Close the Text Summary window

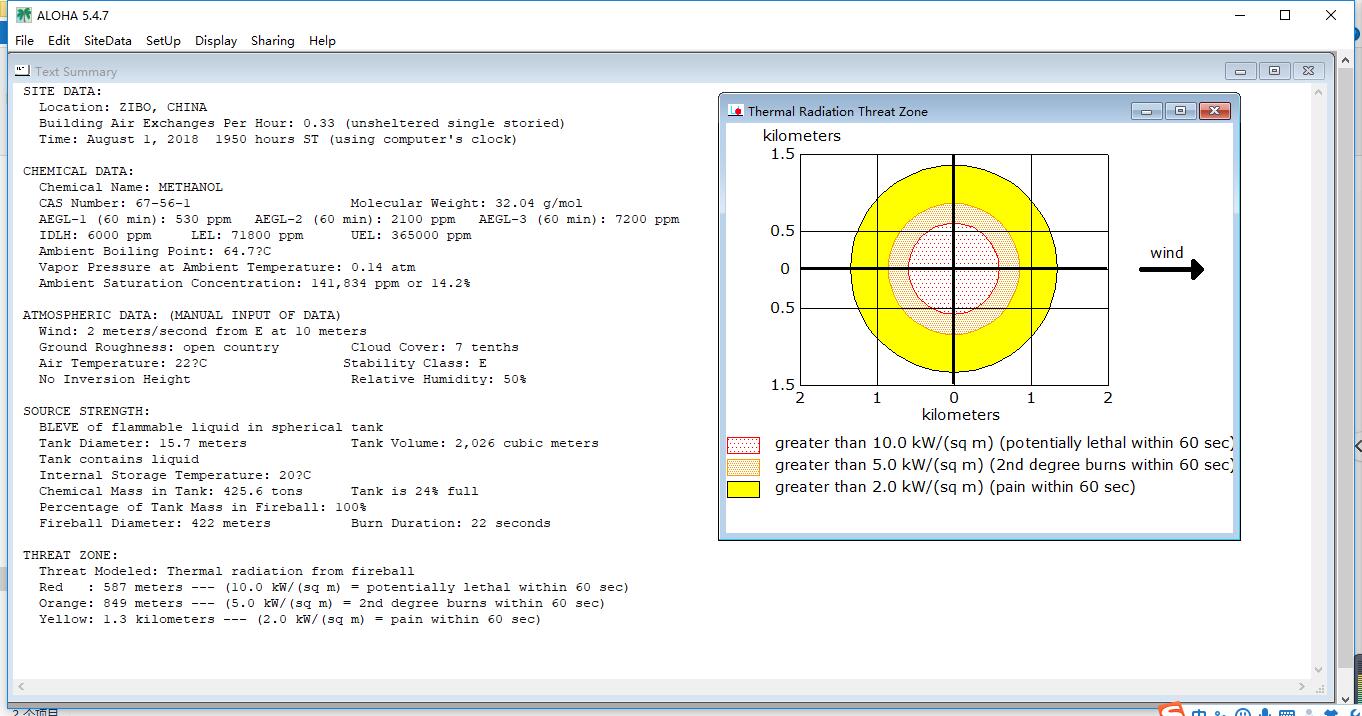(1308, 71)
